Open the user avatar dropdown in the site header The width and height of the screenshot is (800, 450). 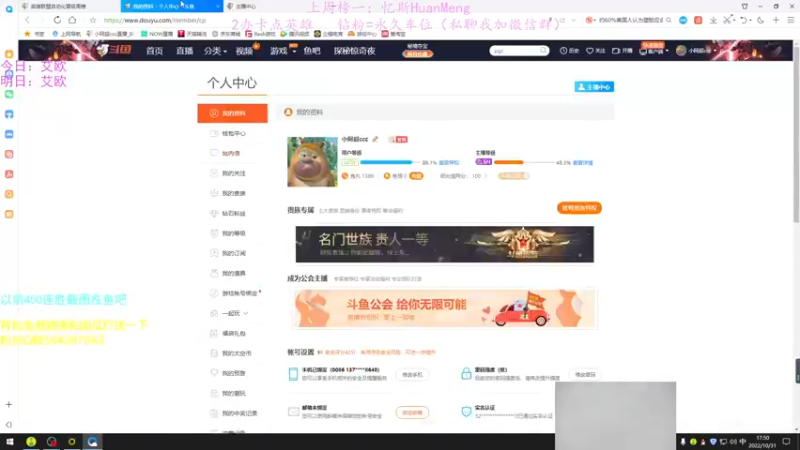pos(695,51)
